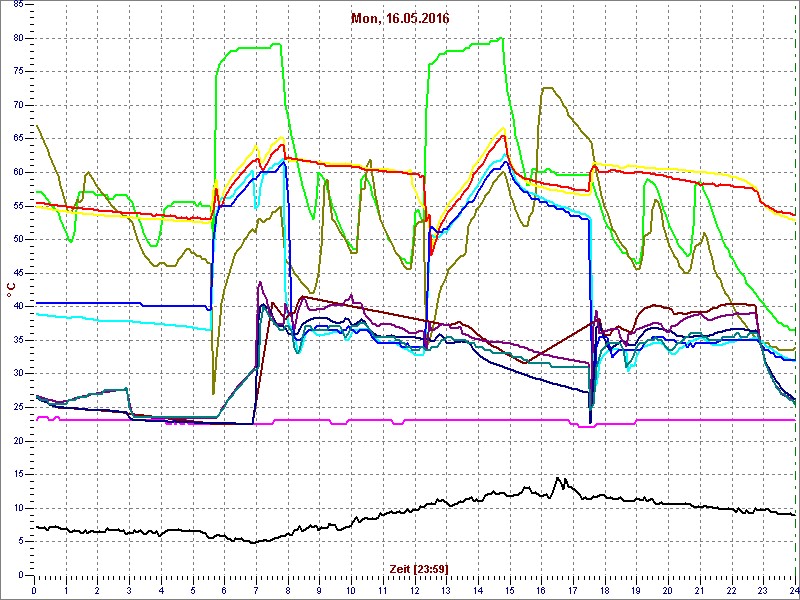This screenshot has height=600, width=800.
Task: Click hour 13 on the time axis
Action: [446, 590]
